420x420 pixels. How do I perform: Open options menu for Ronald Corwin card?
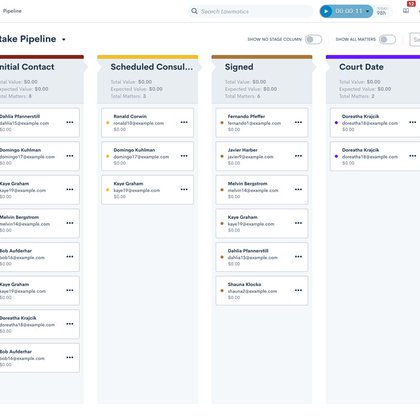click(184, 122)
